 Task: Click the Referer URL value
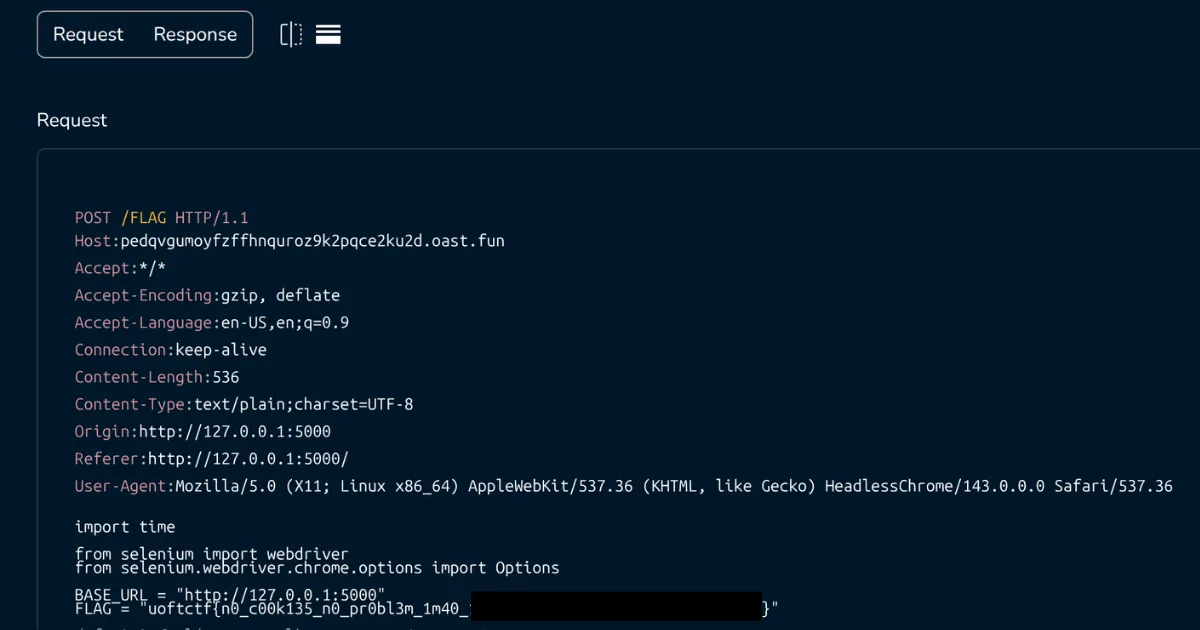[x=248, y=459]
